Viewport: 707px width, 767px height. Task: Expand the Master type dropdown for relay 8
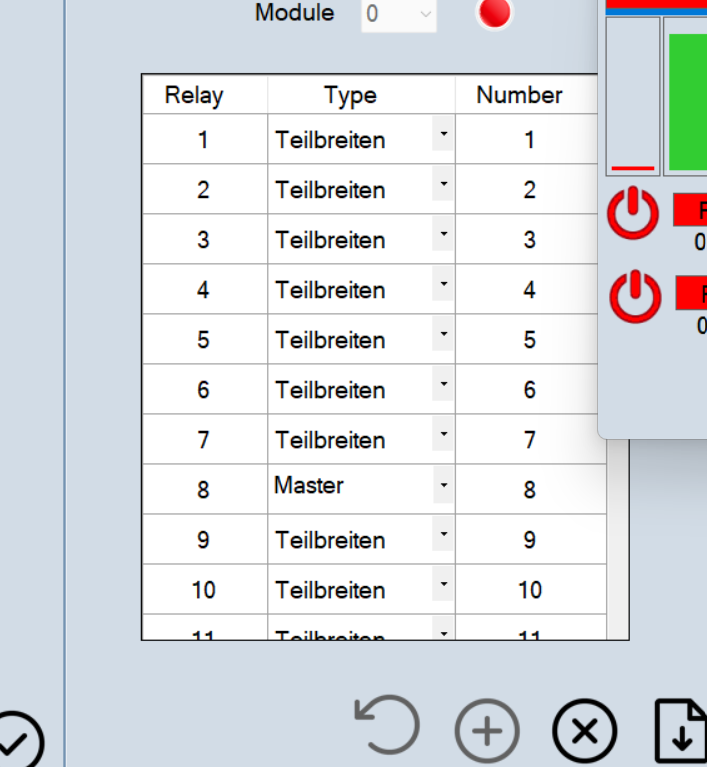[444, 486]
